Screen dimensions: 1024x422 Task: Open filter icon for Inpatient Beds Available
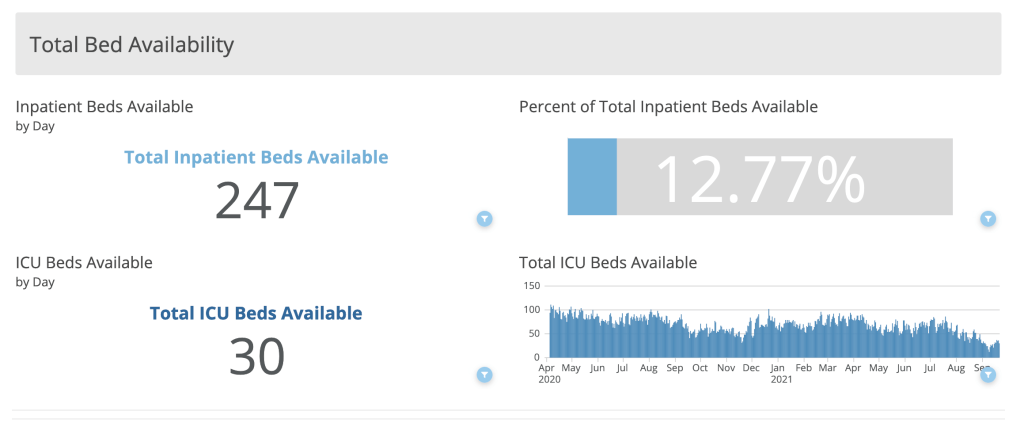(484, 219)
